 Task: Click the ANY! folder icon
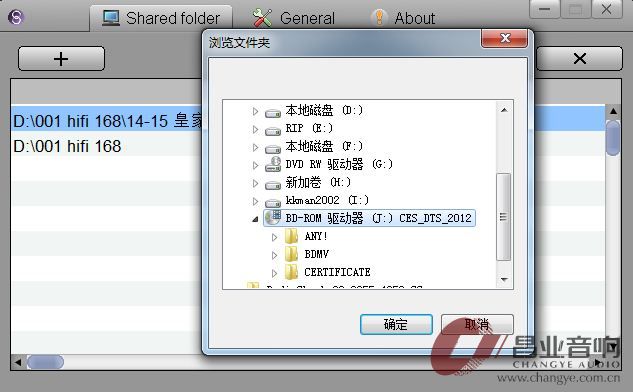coord(291,236)
